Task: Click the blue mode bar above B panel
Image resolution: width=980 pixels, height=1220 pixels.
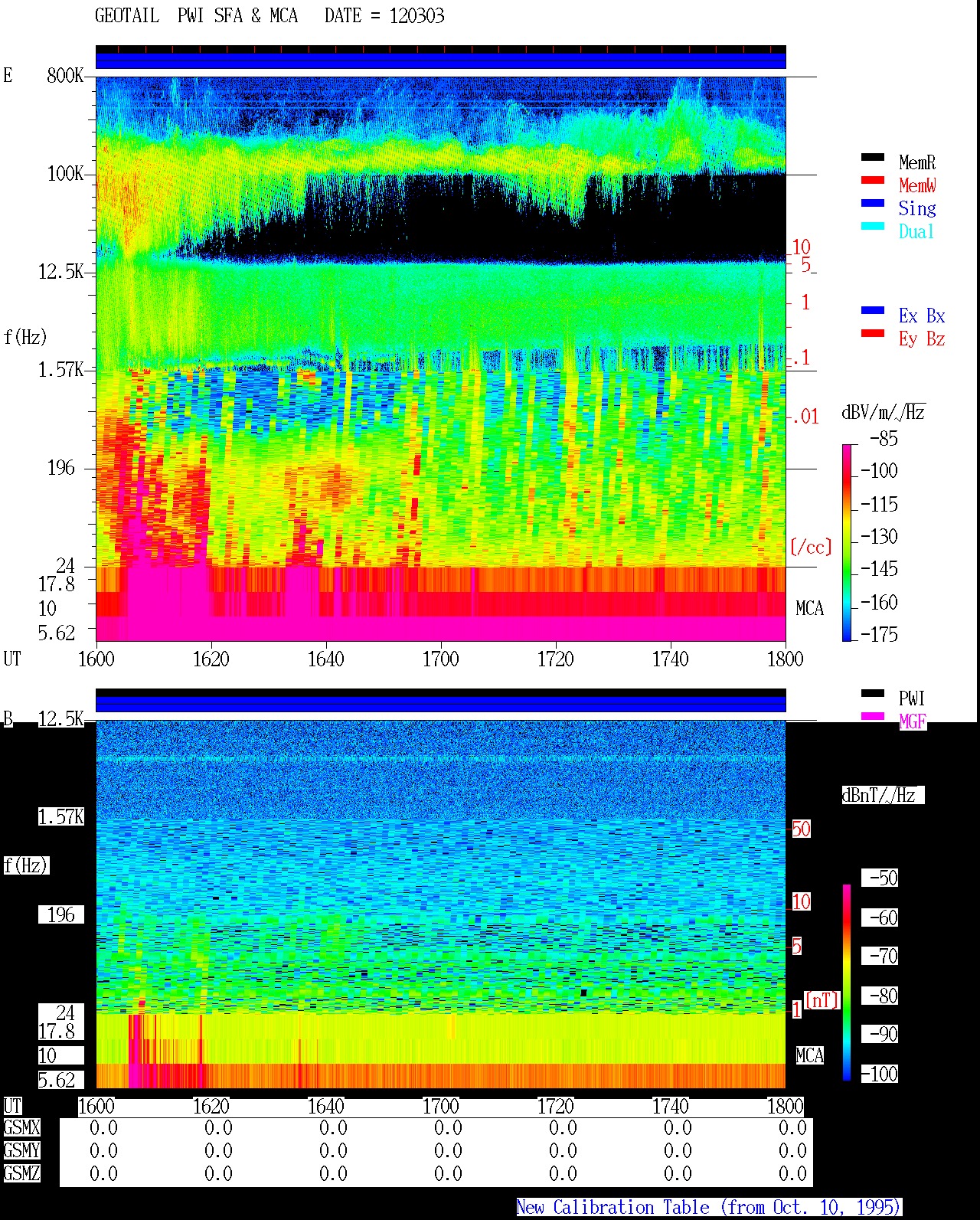Action: [x=441, y=704]
